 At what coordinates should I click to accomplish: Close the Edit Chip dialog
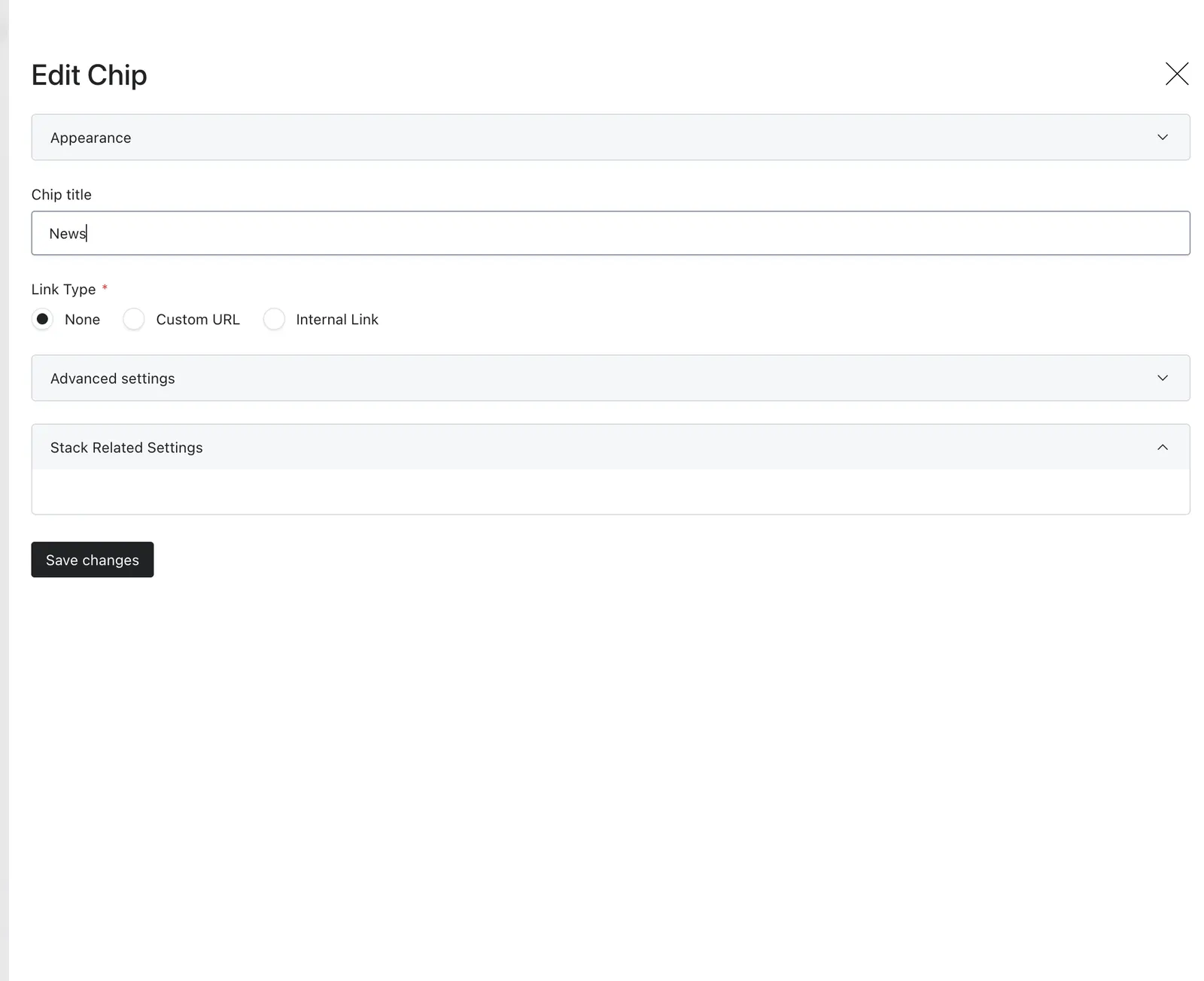[1177, 74]
